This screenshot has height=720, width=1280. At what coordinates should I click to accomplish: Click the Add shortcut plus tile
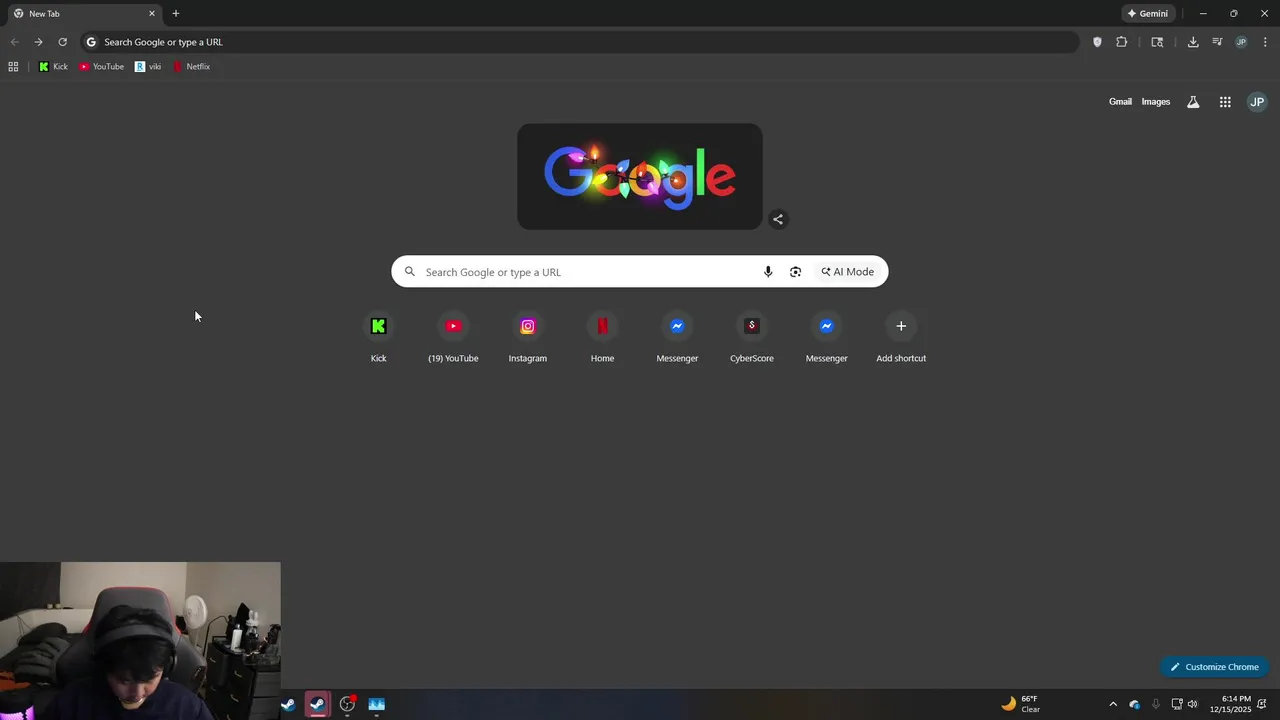point(901,338)
